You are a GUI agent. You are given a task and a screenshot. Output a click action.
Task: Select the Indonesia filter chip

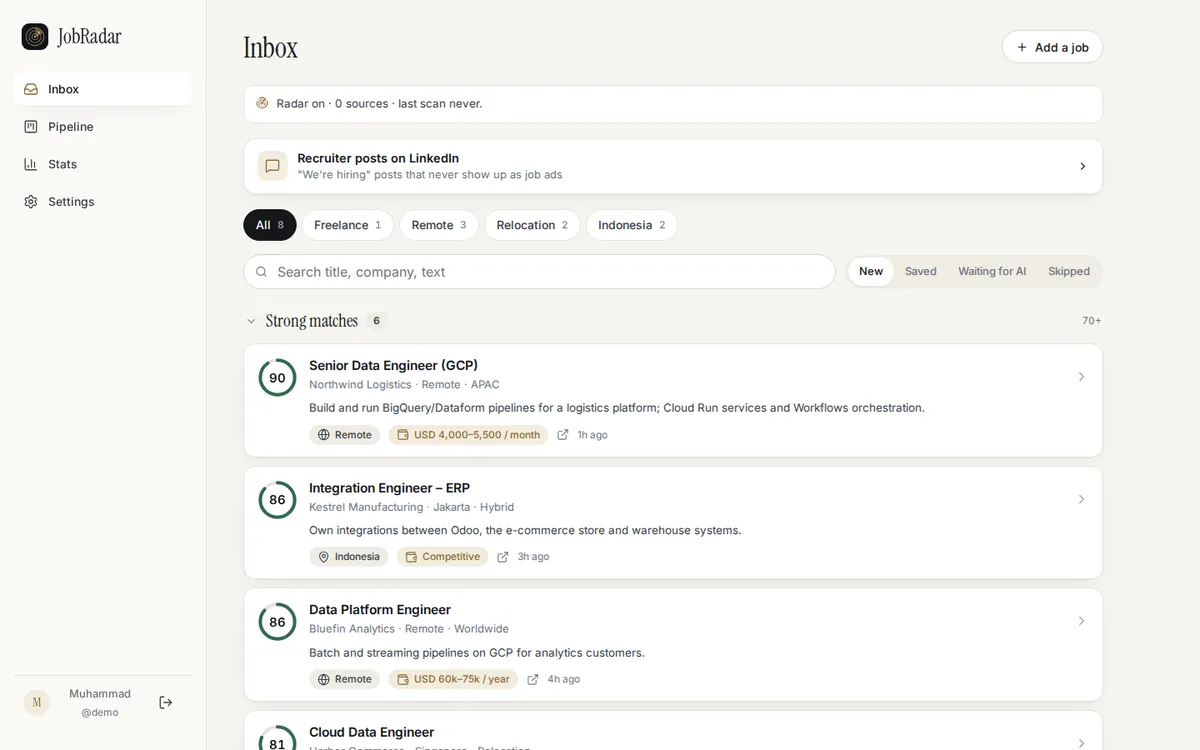click(632, 225)
